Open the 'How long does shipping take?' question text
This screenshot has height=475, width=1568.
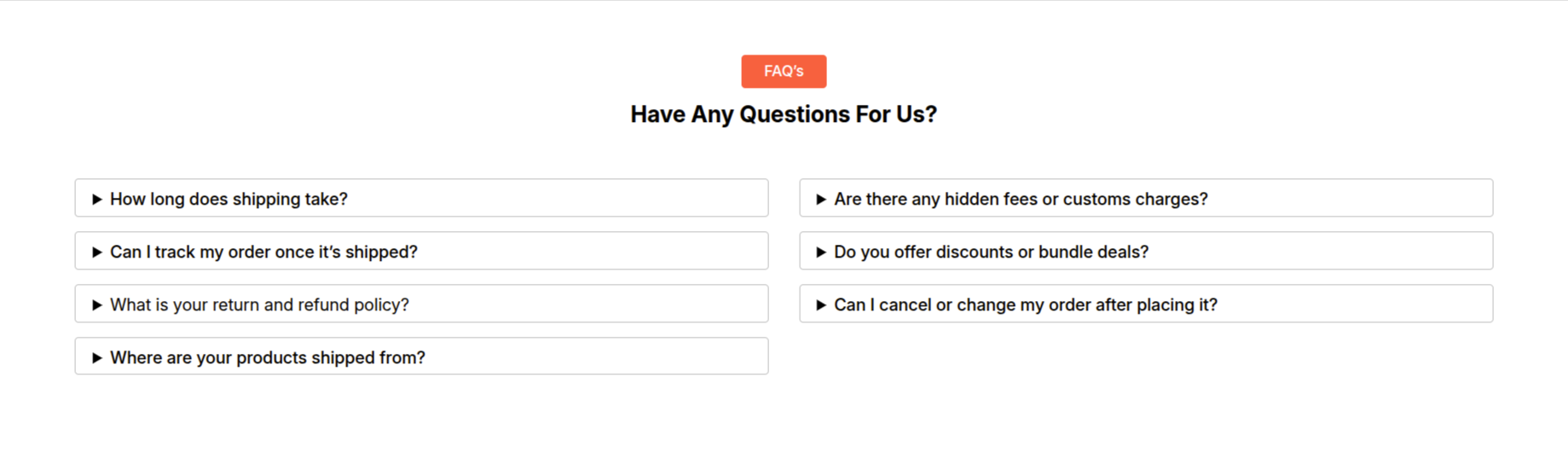coord(229,200)
